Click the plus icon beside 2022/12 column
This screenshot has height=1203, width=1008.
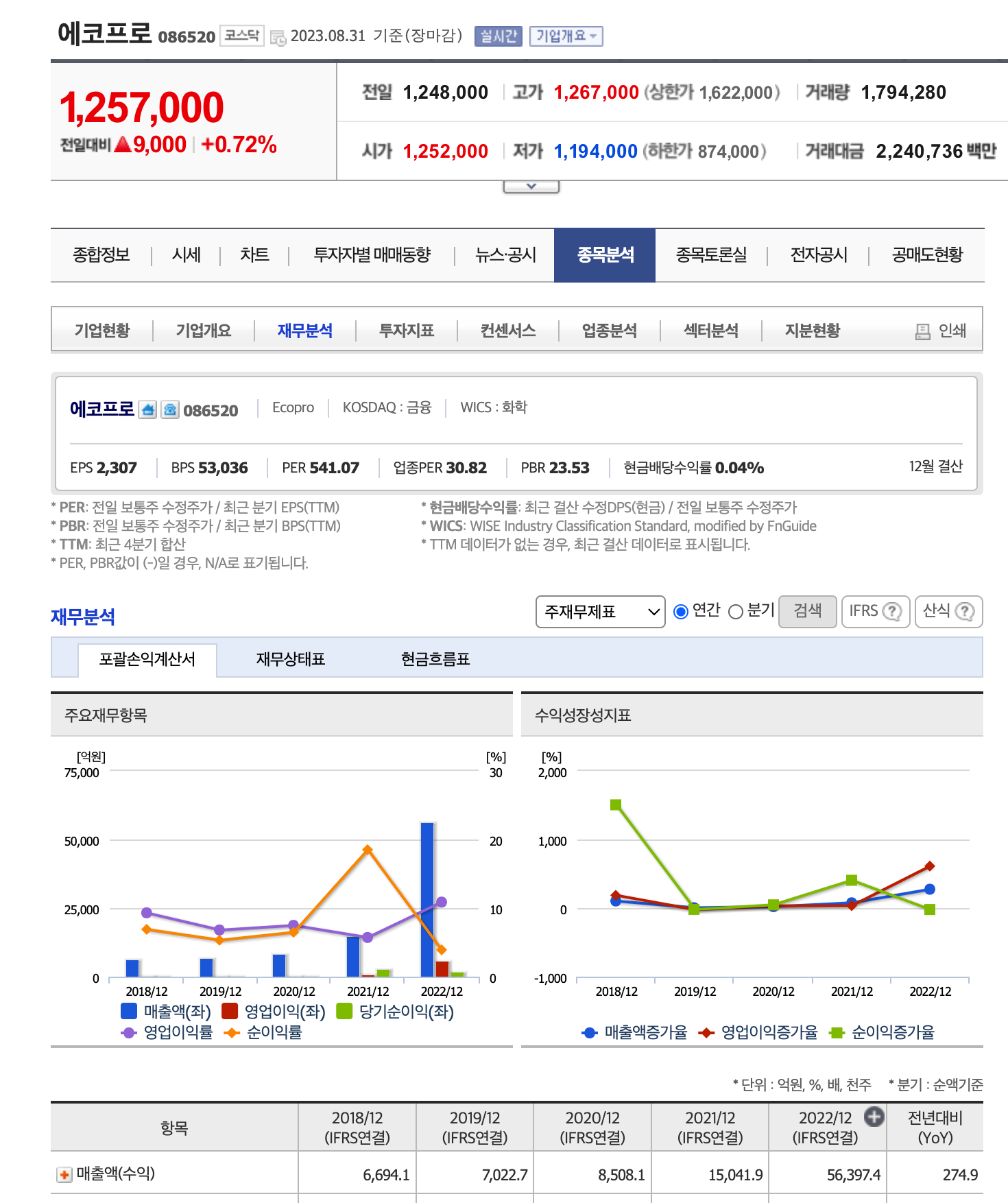coord(874,1117)
